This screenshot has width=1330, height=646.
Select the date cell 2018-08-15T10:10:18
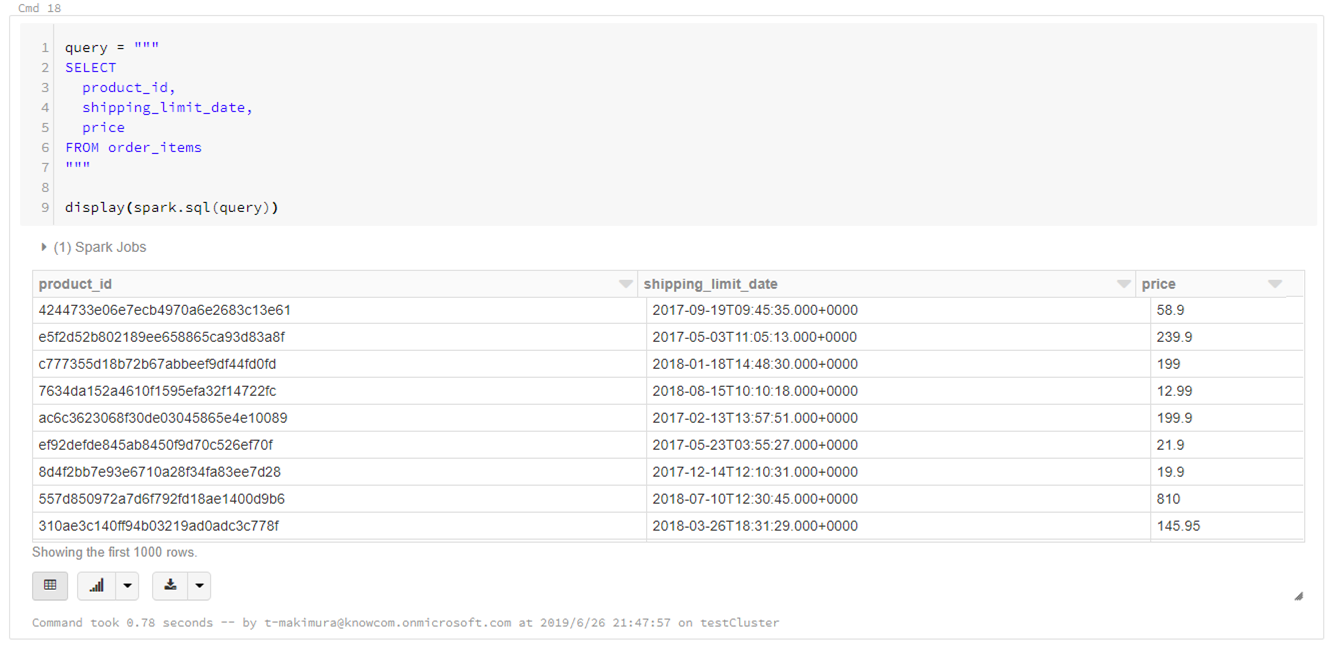(x=754, y=391)
